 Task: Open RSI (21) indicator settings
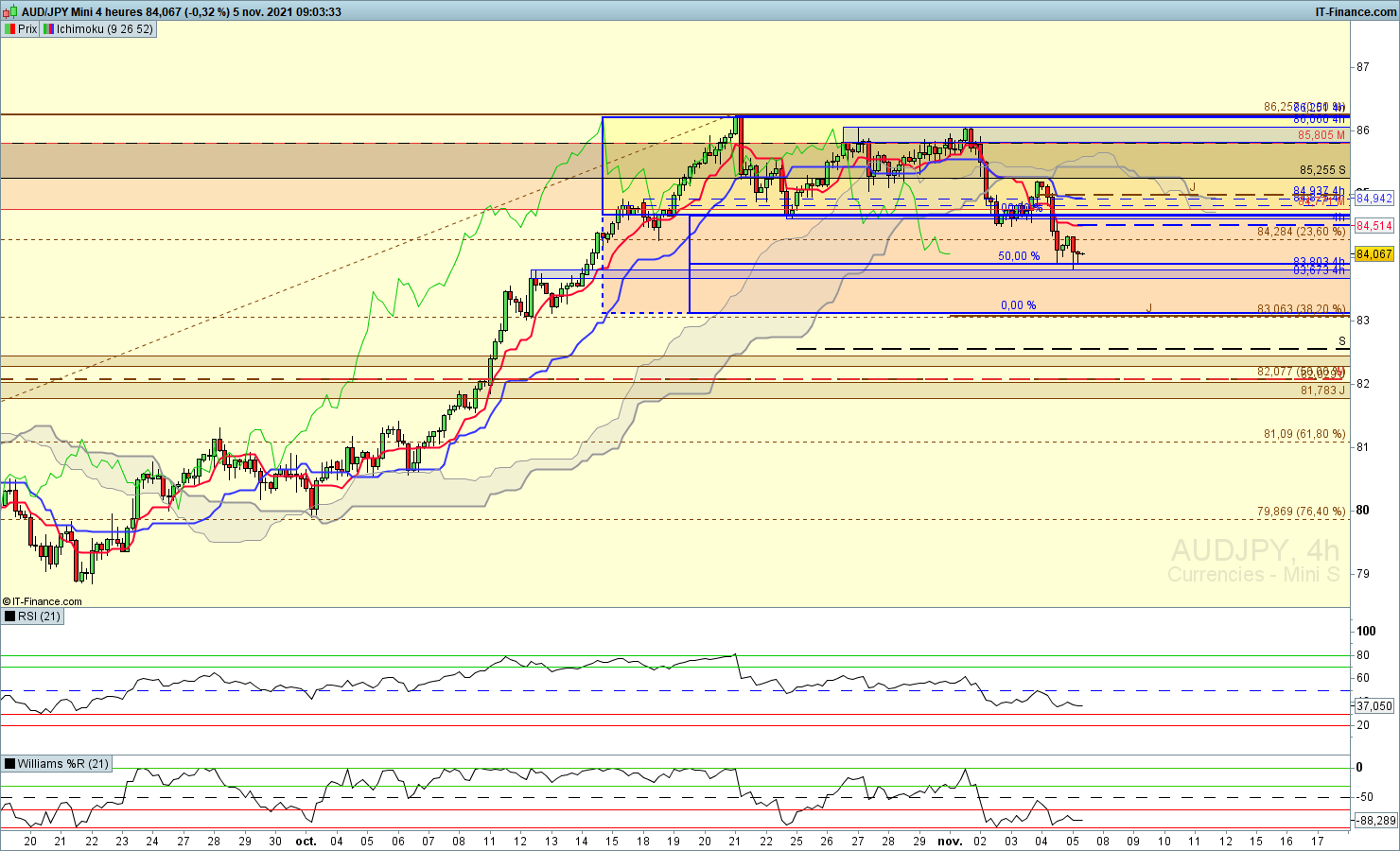tap(39, 617)
